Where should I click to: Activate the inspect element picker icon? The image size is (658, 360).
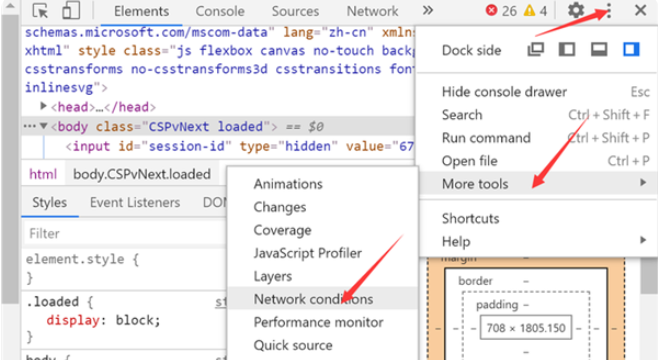pos(40,10)
